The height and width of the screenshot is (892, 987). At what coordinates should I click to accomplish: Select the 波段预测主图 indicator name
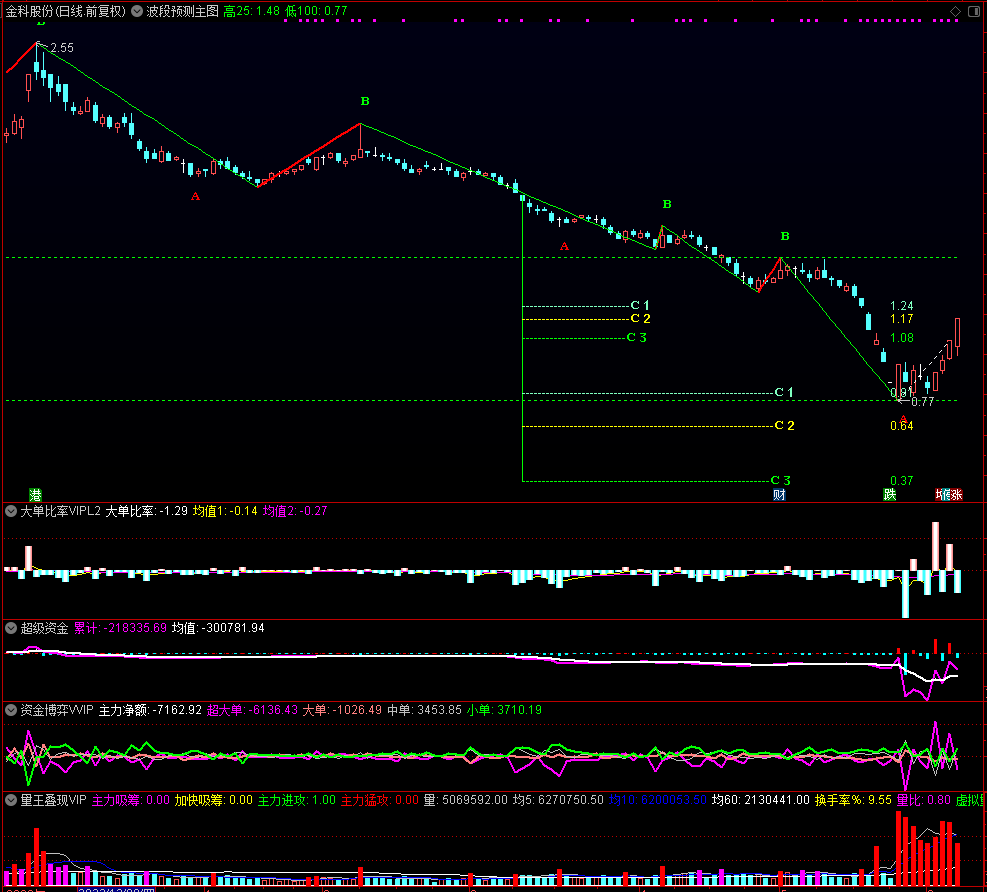[183, 11]
